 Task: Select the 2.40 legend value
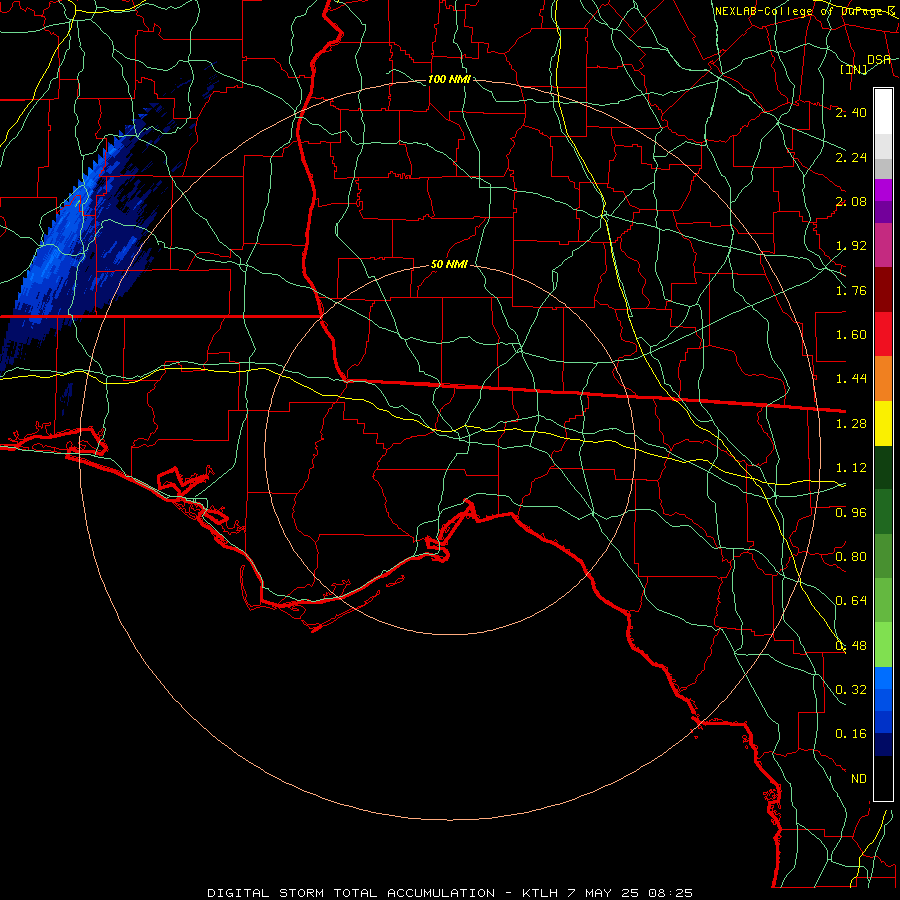[851, 112]
